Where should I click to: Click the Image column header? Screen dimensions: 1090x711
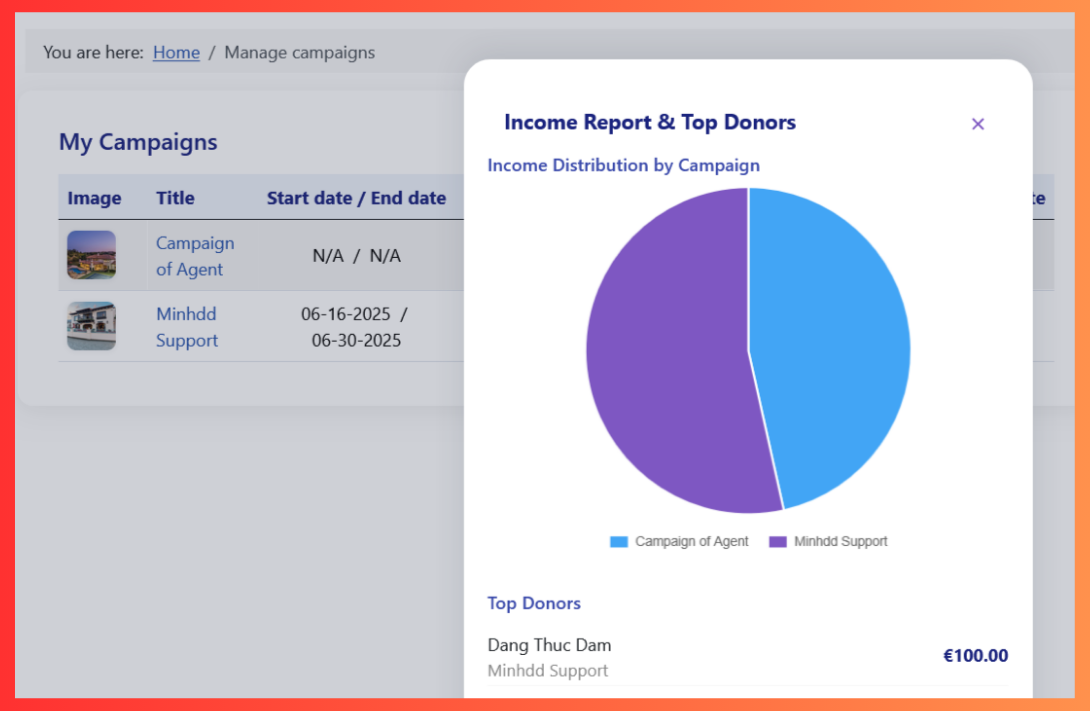tap(94, 198)
